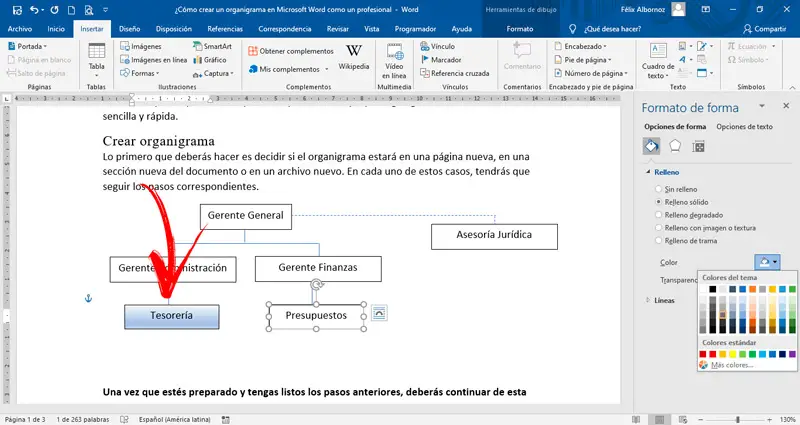
Task: Insert pictures with Imágenes
Action: (x=141, y=46)
